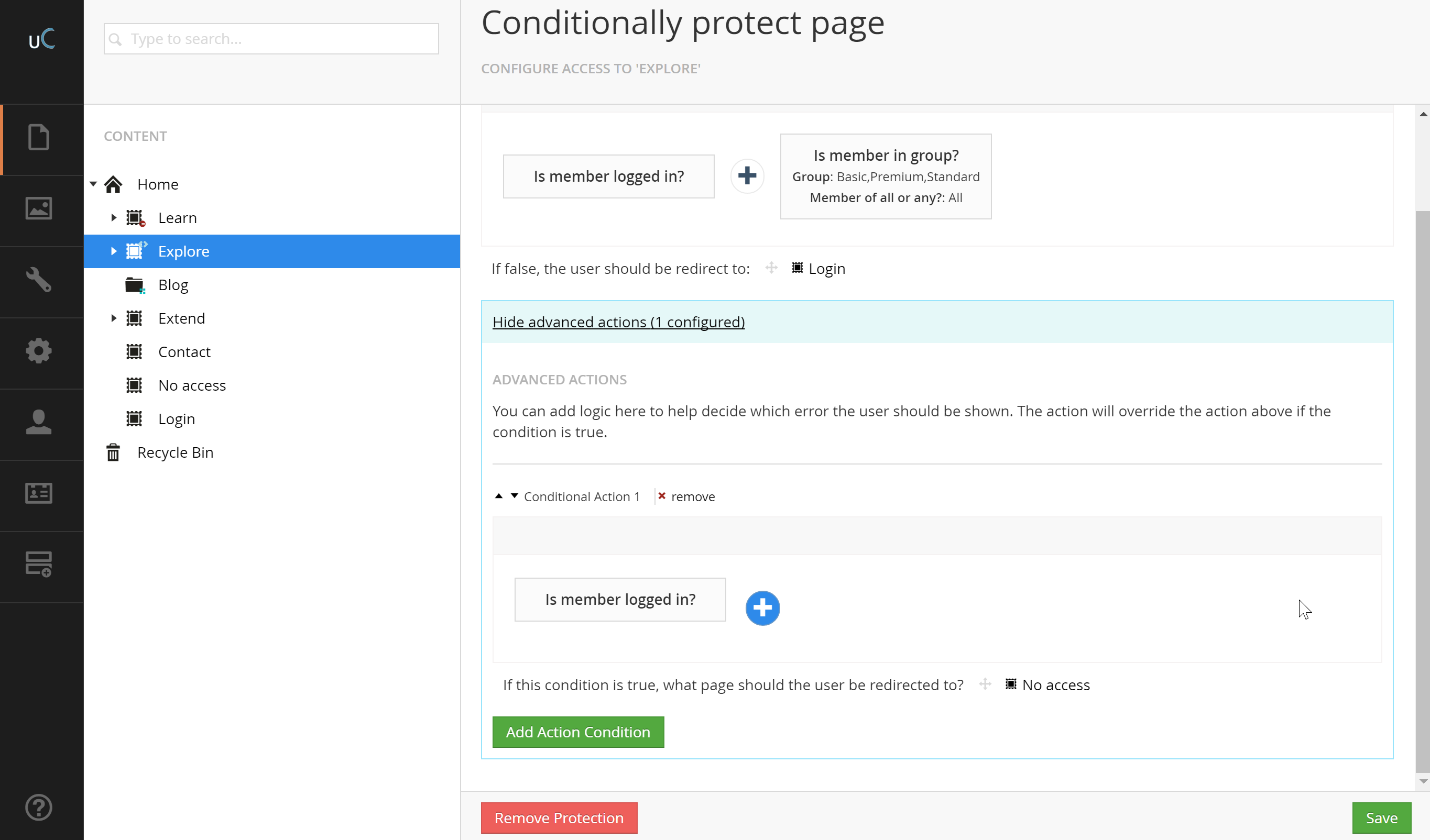1430x840 pixels.
Task: Click the 'ADVANCED ACTIONS' heading text
Action: click(560, 380)
